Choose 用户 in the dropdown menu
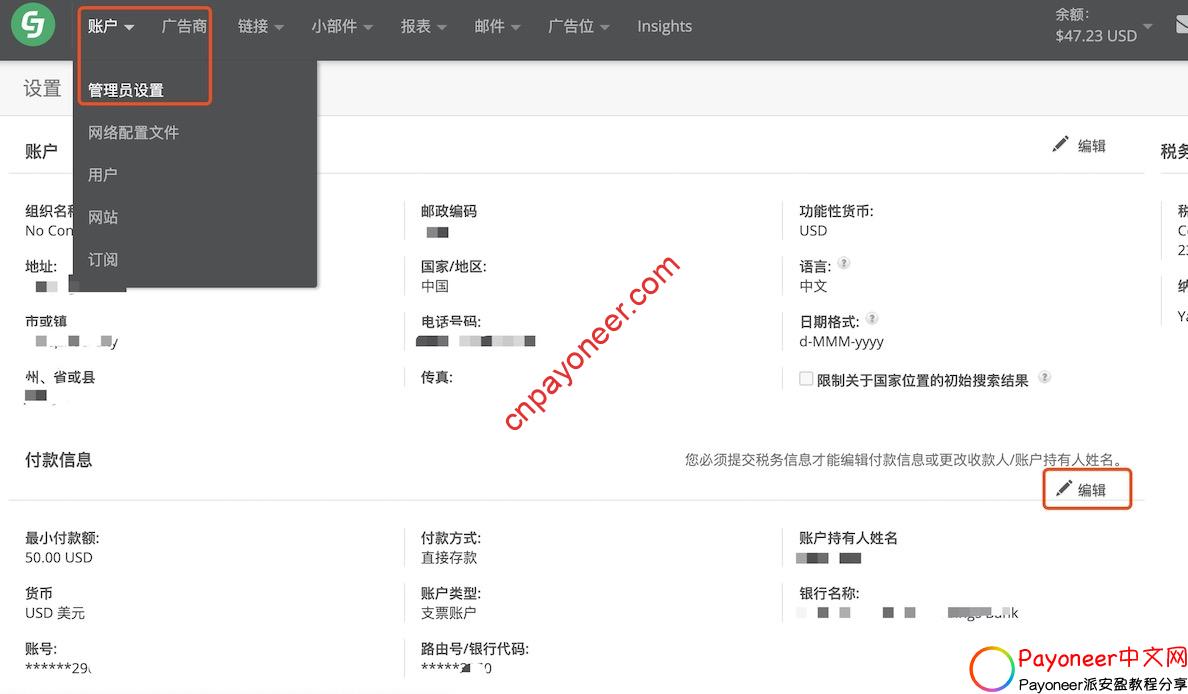1188x694 pixels. [103, 175]
